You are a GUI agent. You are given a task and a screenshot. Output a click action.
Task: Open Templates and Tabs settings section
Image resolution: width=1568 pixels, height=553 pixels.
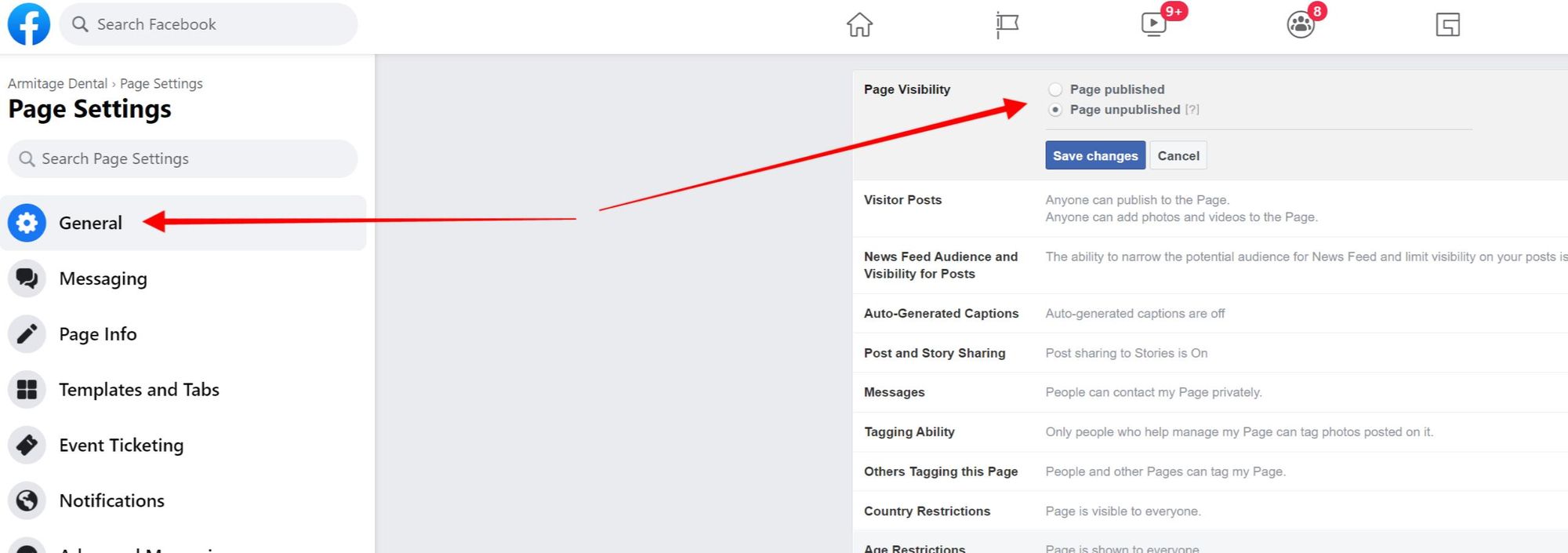coord(139,390)
